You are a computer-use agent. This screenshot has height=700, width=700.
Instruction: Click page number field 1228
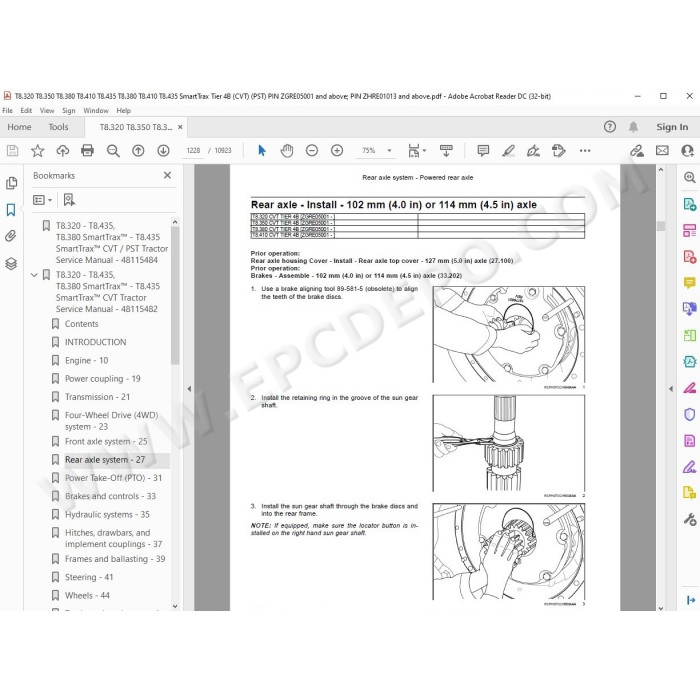193,151
